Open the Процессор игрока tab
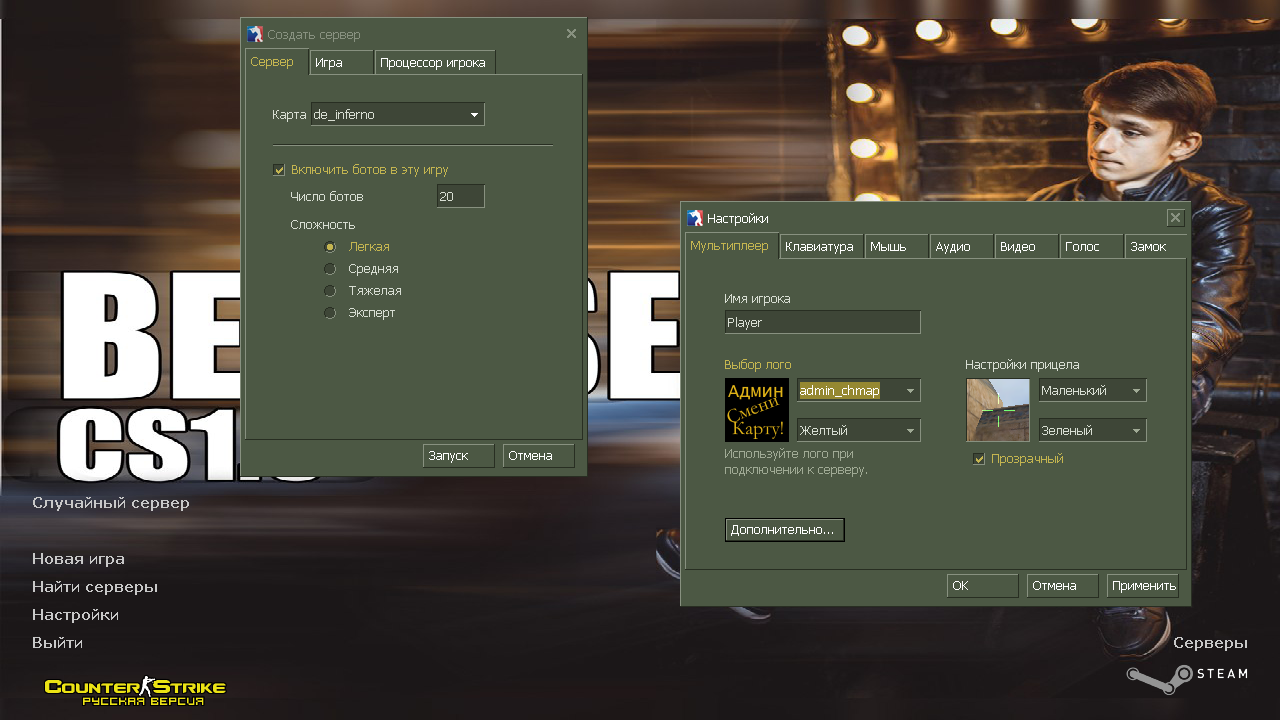 [x=433, y=63]
